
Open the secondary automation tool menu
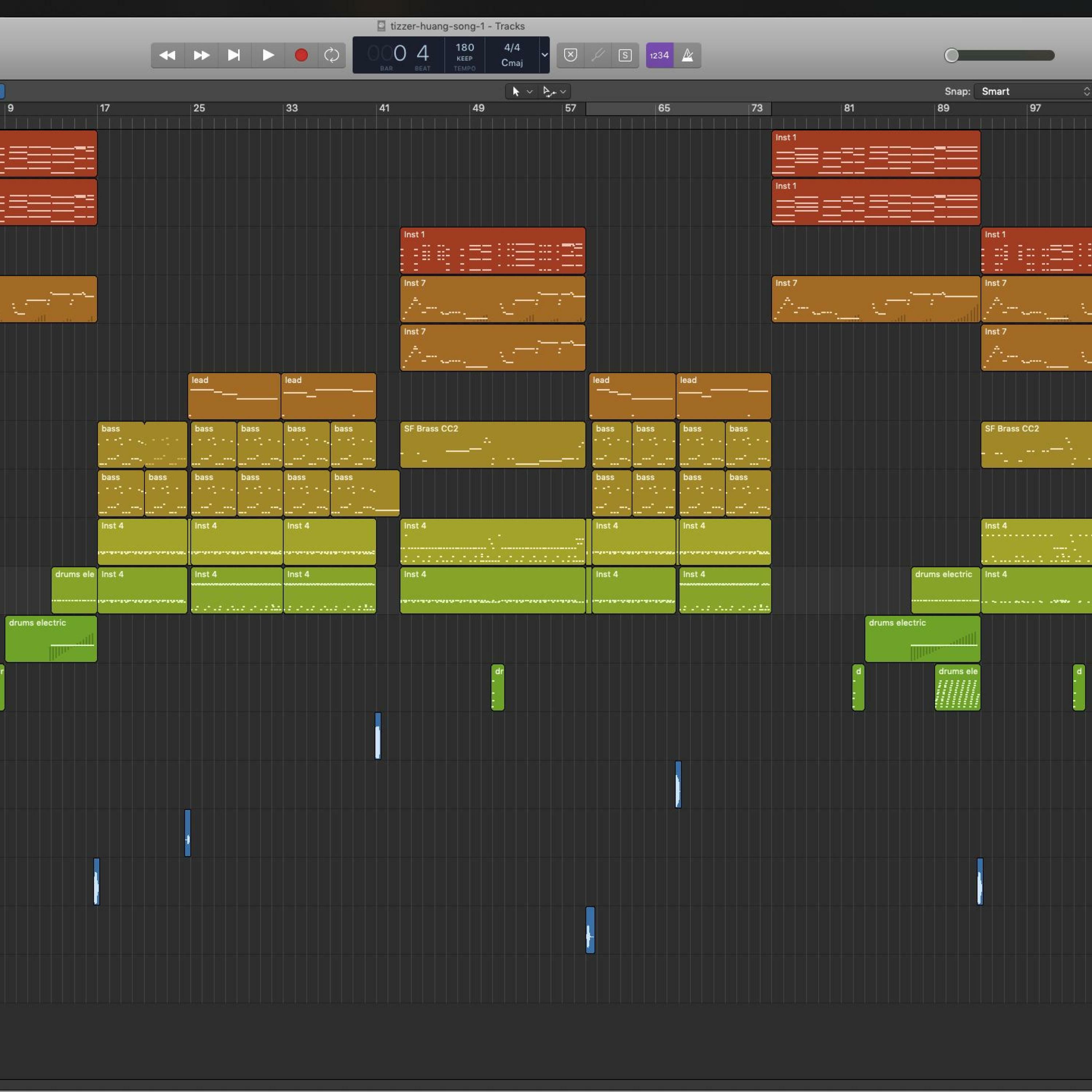point(554,91)
